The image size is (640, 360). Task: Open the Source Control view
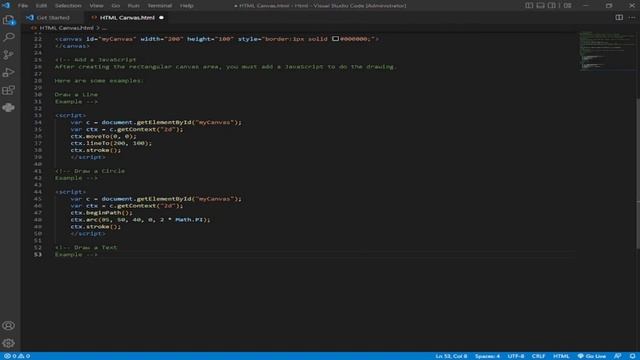(x=9, y=55)
